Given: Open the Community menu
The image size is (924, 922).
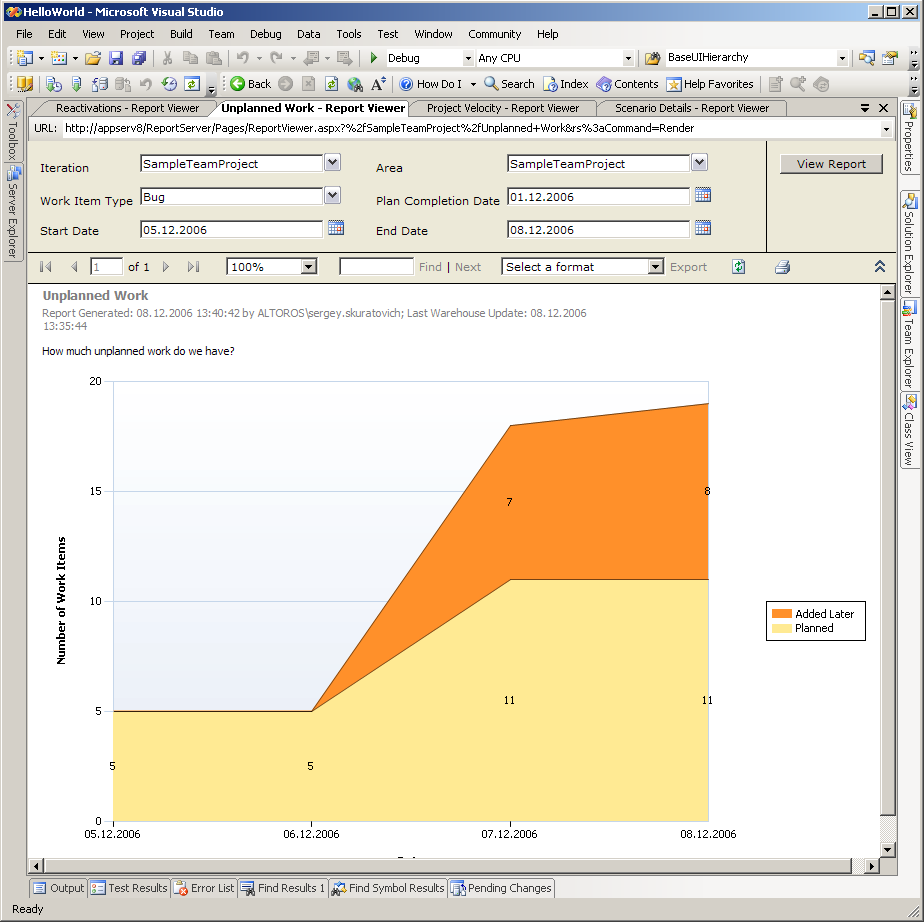Looking at the screenshot, I should pos(494,34).
